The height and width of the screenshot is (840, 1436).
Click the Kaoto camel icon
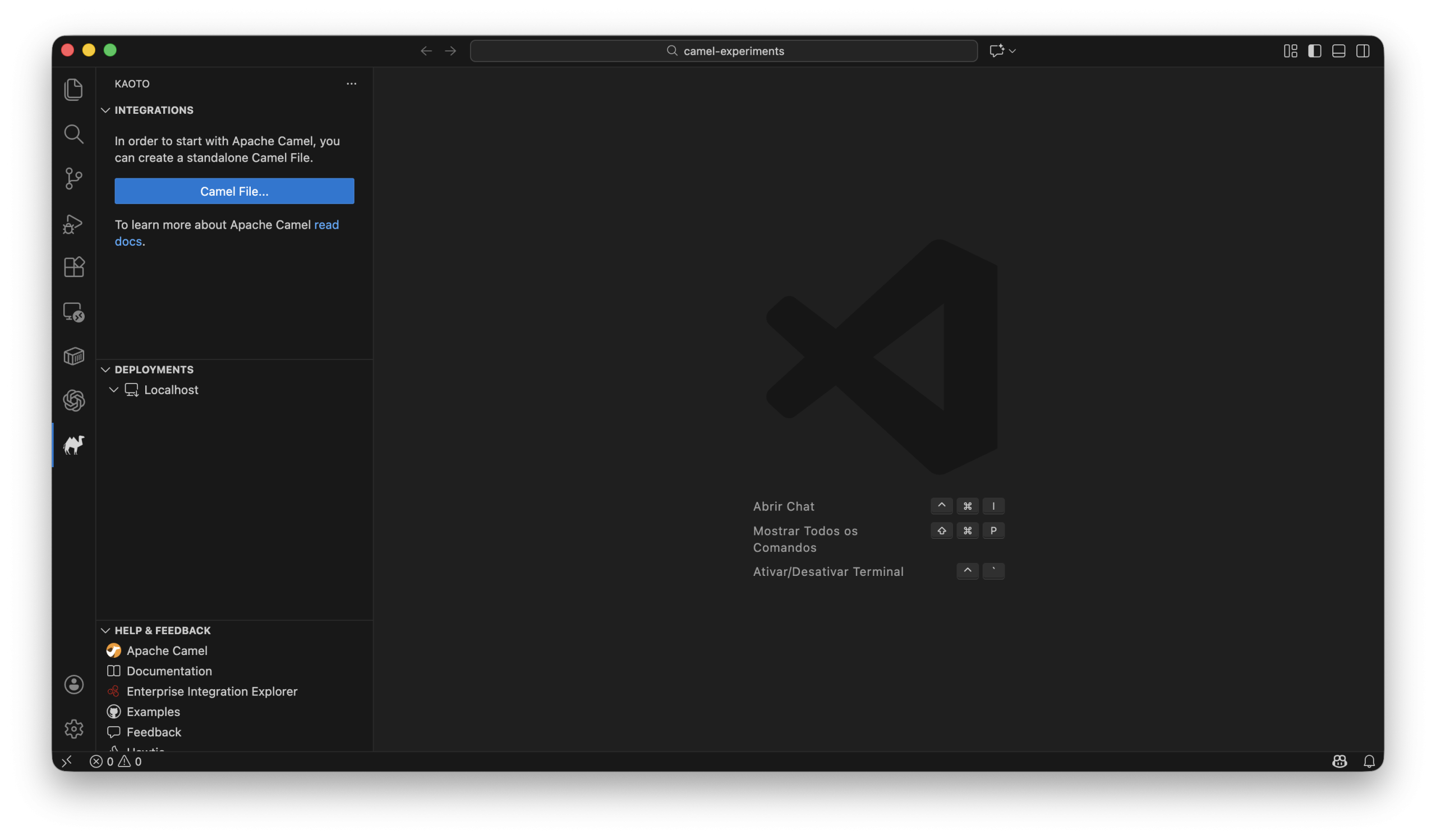pyautogui.click(x=73, y=445)
